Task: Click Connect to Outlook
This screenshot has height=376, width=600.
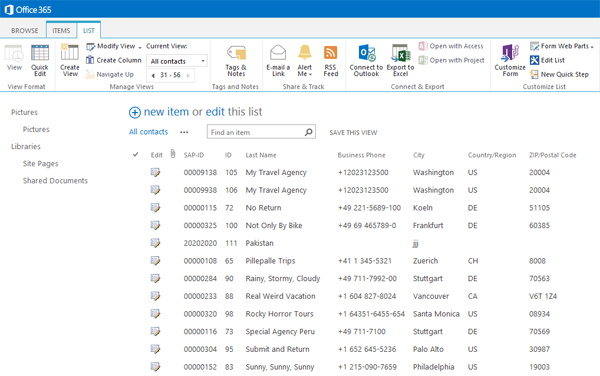Action: [366, 60]
